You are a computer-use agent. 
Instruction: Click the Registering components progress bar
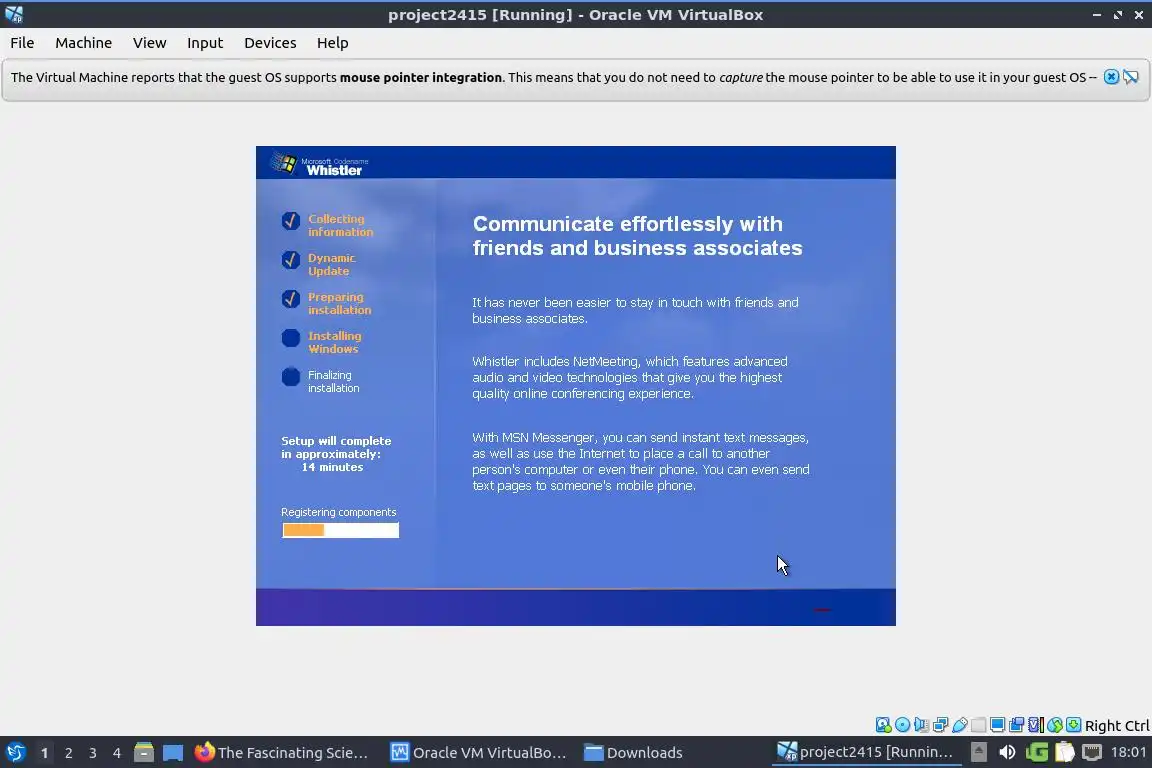(340, 530)
